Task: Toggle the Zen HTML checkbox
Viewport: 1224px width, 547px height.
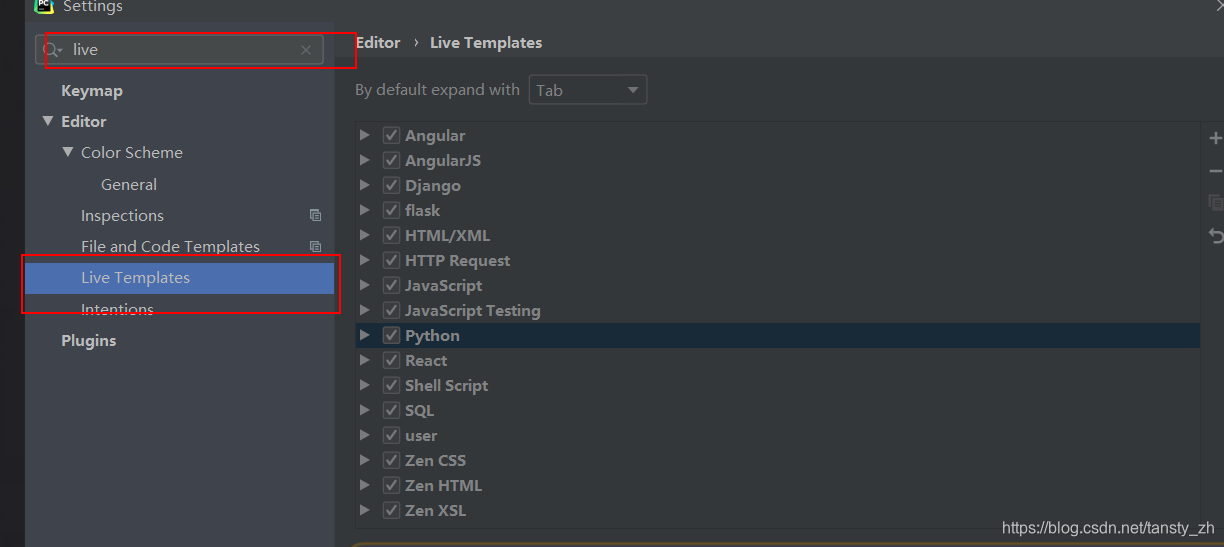Action: pyautogui.click(x=391, y=485)
